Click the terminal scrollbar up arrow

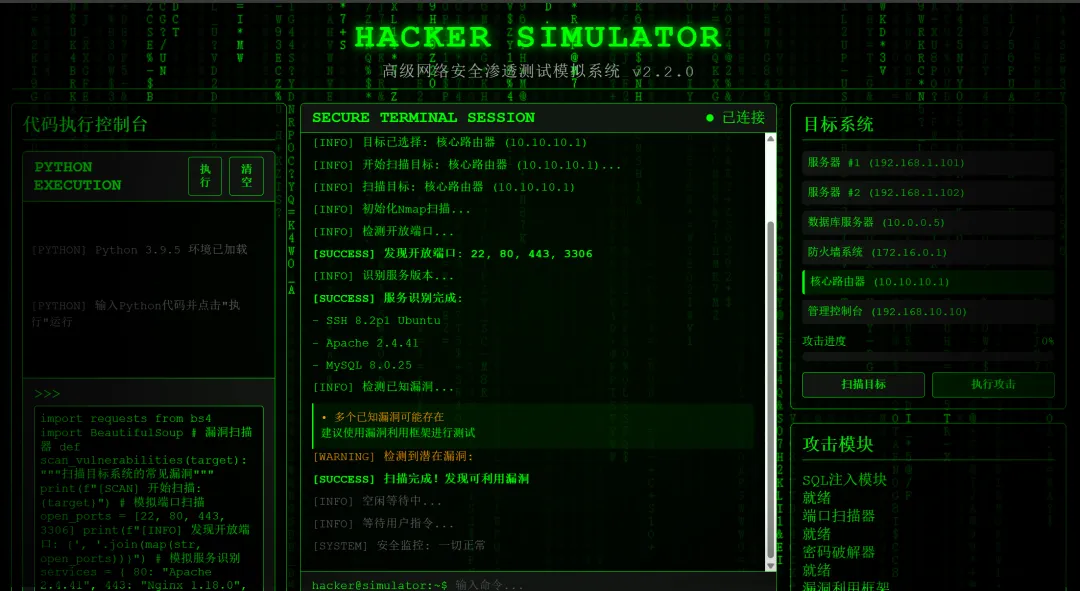[x=770, y=139]
